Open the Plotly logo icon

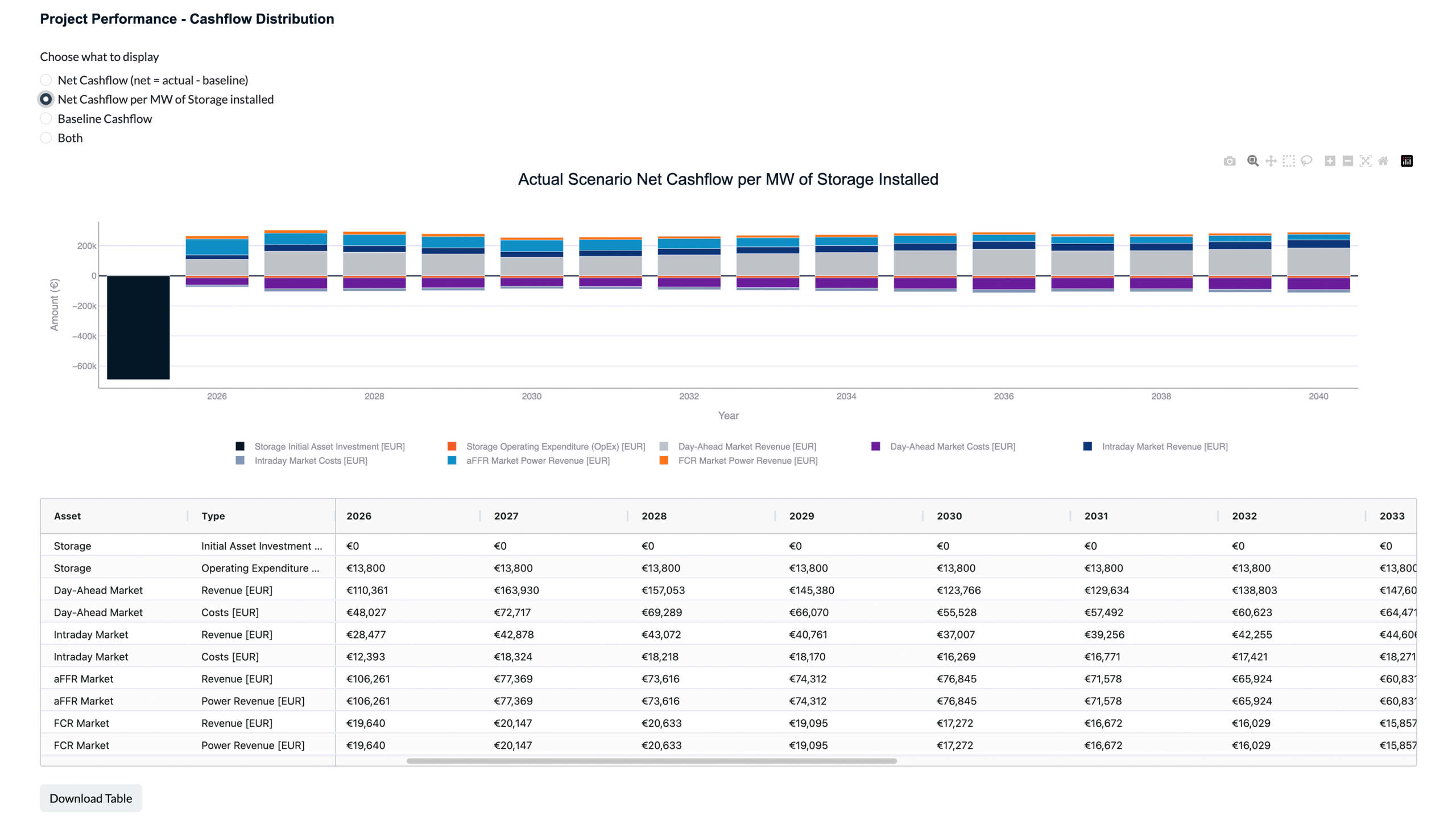click(1407, 161)
